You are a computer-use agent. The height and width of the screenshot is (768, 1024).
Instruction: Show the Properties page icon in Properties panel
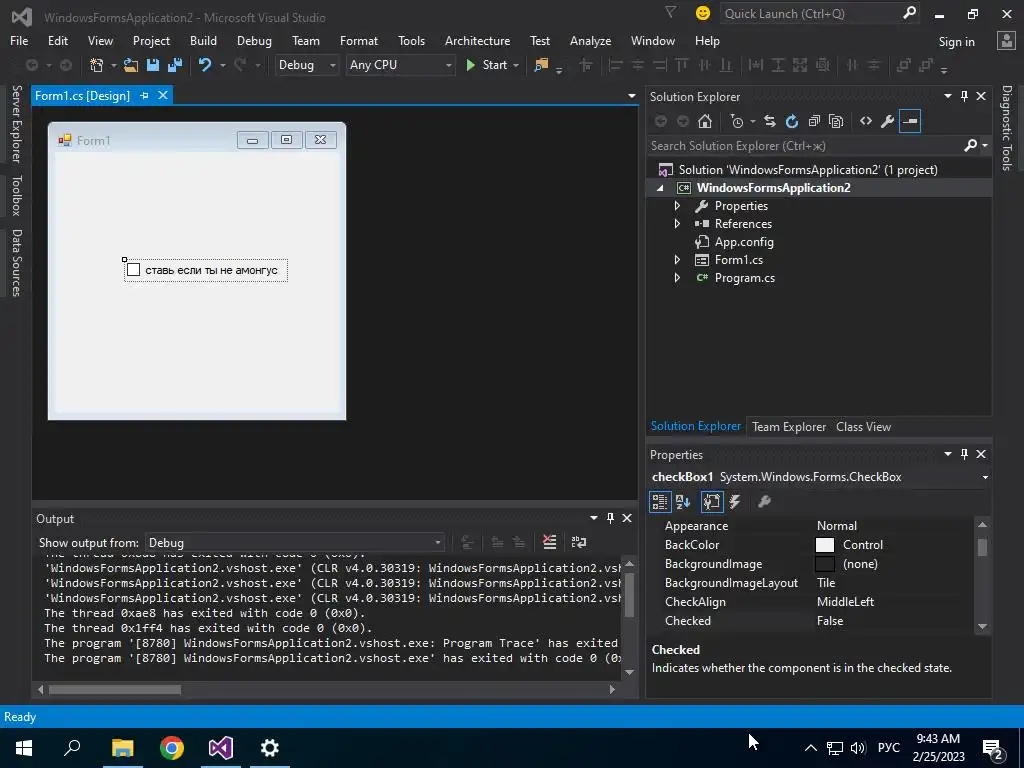pos(711,502)
